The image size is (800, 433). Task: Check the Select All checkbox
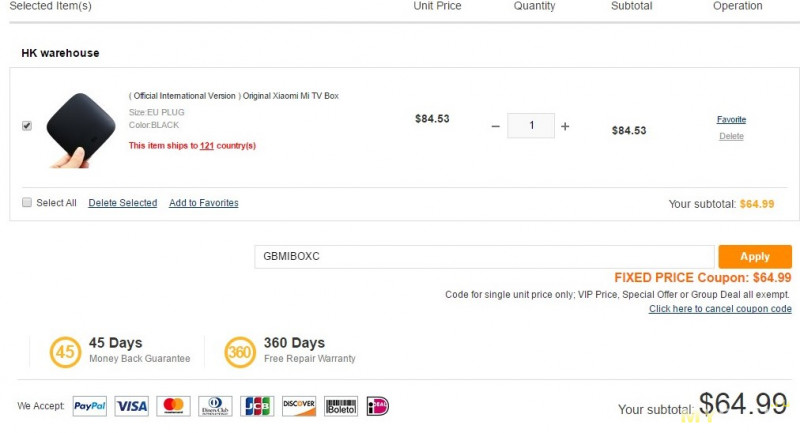[x=27, y=202]
